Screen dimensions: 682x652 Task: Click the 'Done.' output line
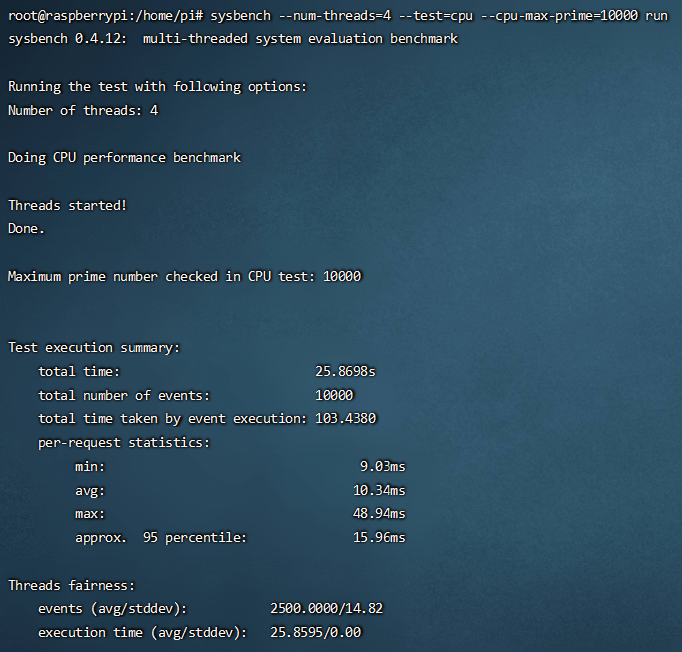[x=27, y=228]
